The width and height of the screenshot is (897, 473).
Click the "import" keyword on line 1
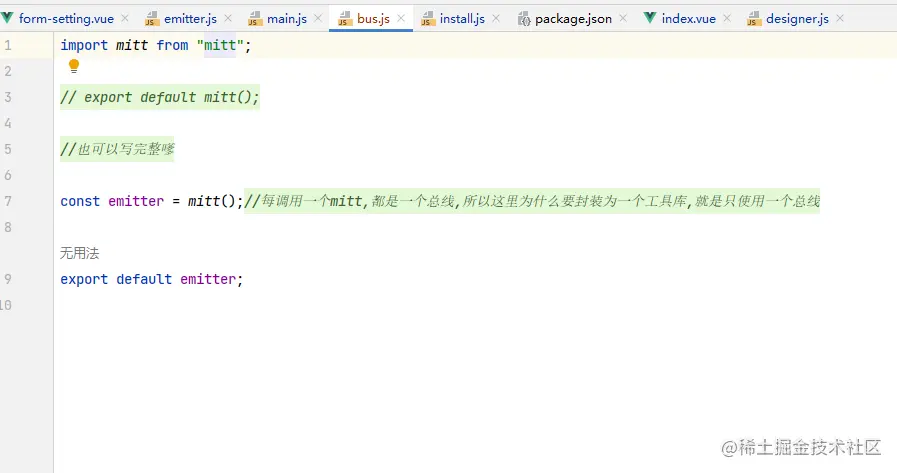point(84,45)
